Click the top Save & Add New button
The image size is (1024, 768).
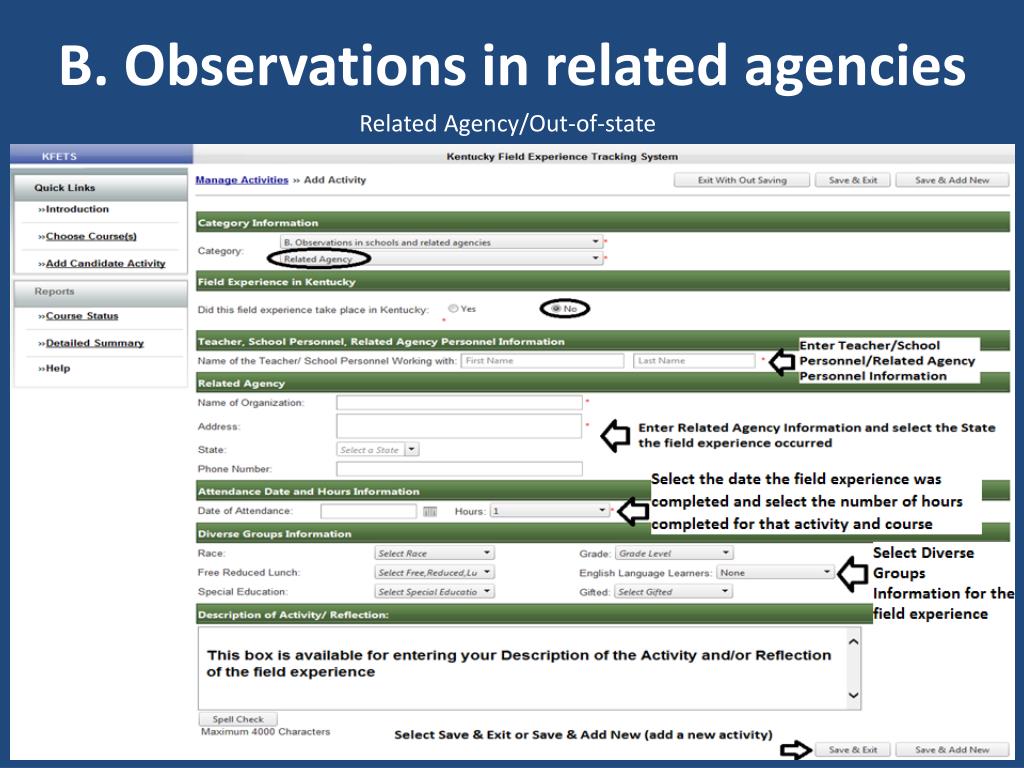(x=952, y=180)
